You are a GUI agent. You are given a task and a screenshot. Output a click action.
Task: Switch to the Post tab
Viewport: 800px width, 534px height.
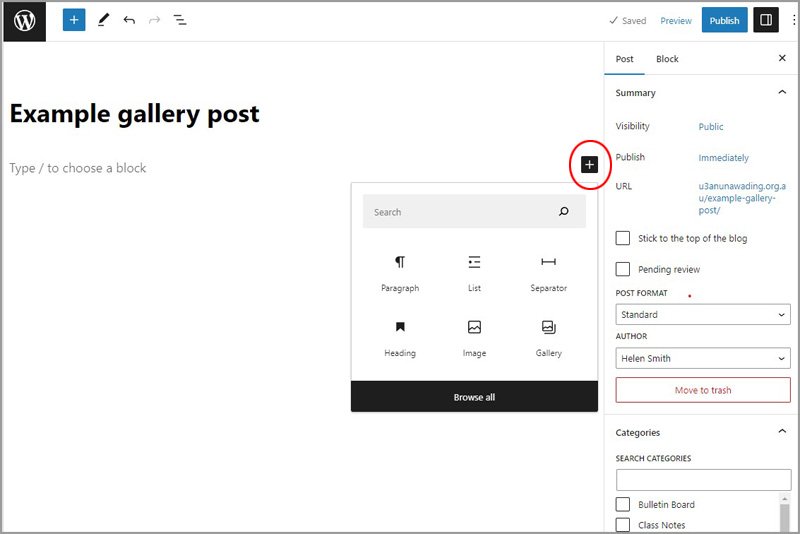[624, 59]
